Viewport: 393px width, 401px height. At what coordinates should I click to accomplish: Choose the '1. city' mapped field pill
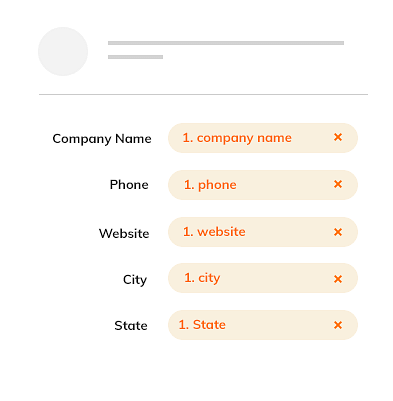tap(263, 278)
